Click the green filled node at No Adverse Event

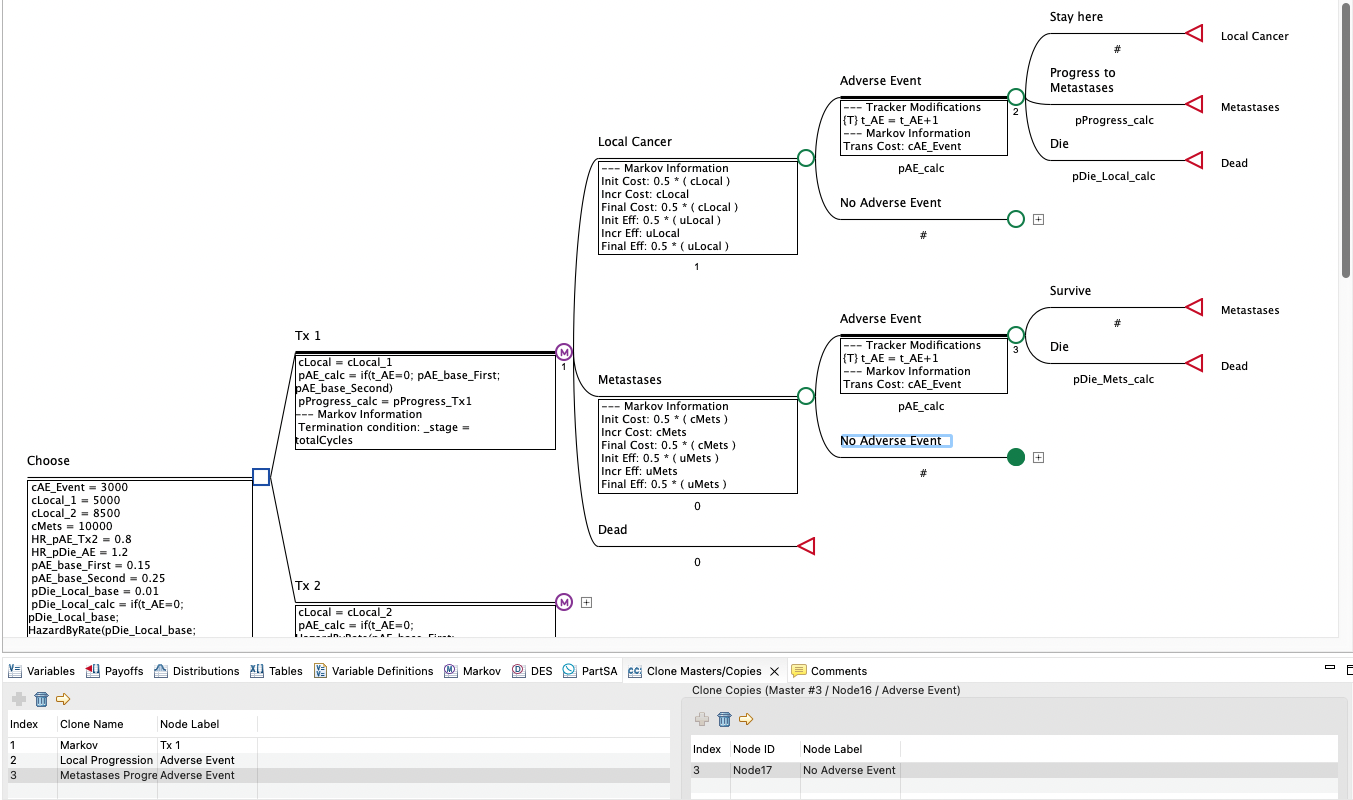pyautogui.click(x=1015, y=457)
